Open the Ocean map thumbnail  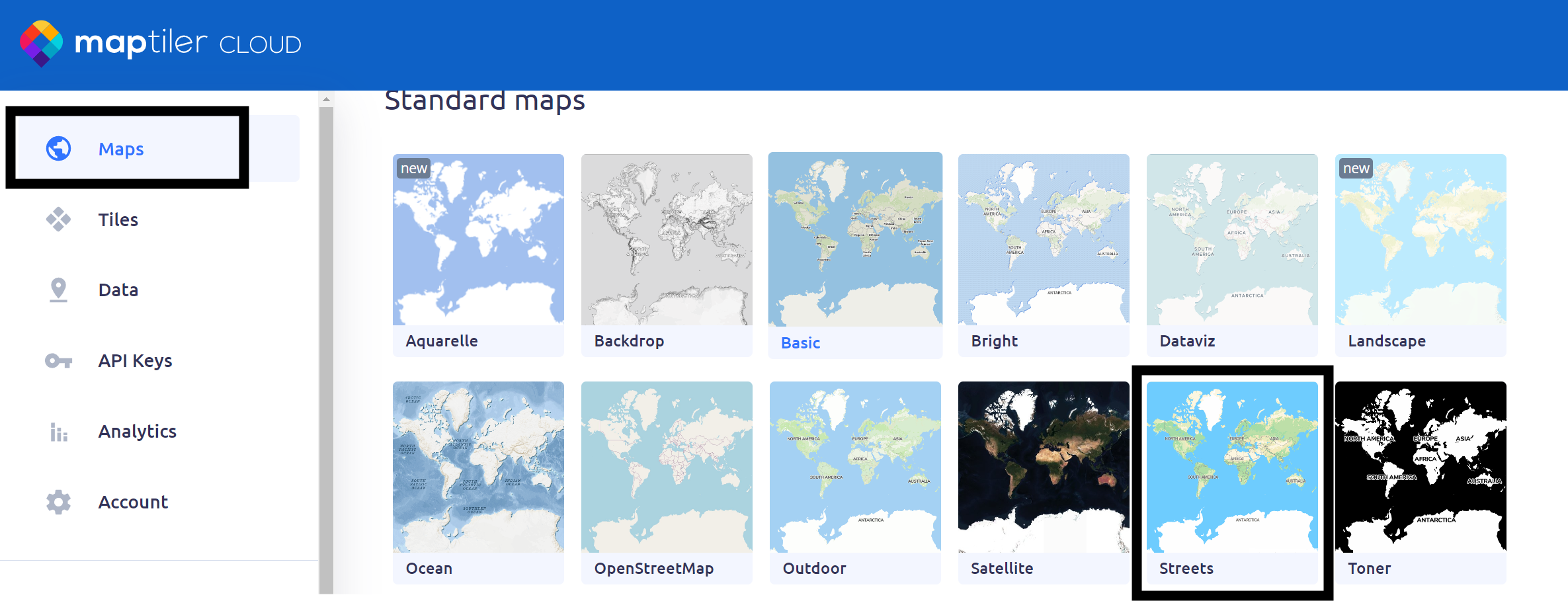click(478, 467)
